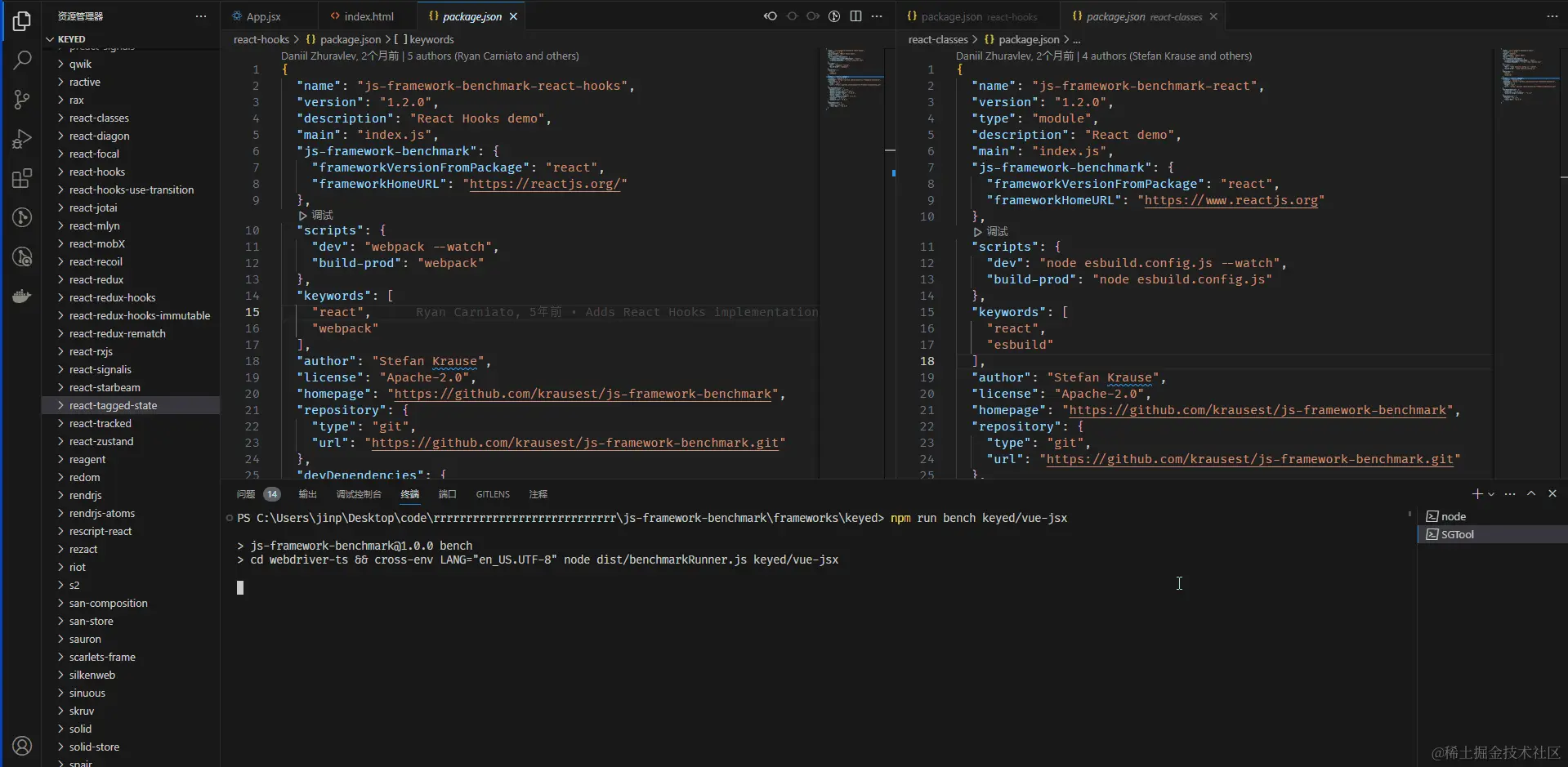Open the Run and Debug view

22,139
